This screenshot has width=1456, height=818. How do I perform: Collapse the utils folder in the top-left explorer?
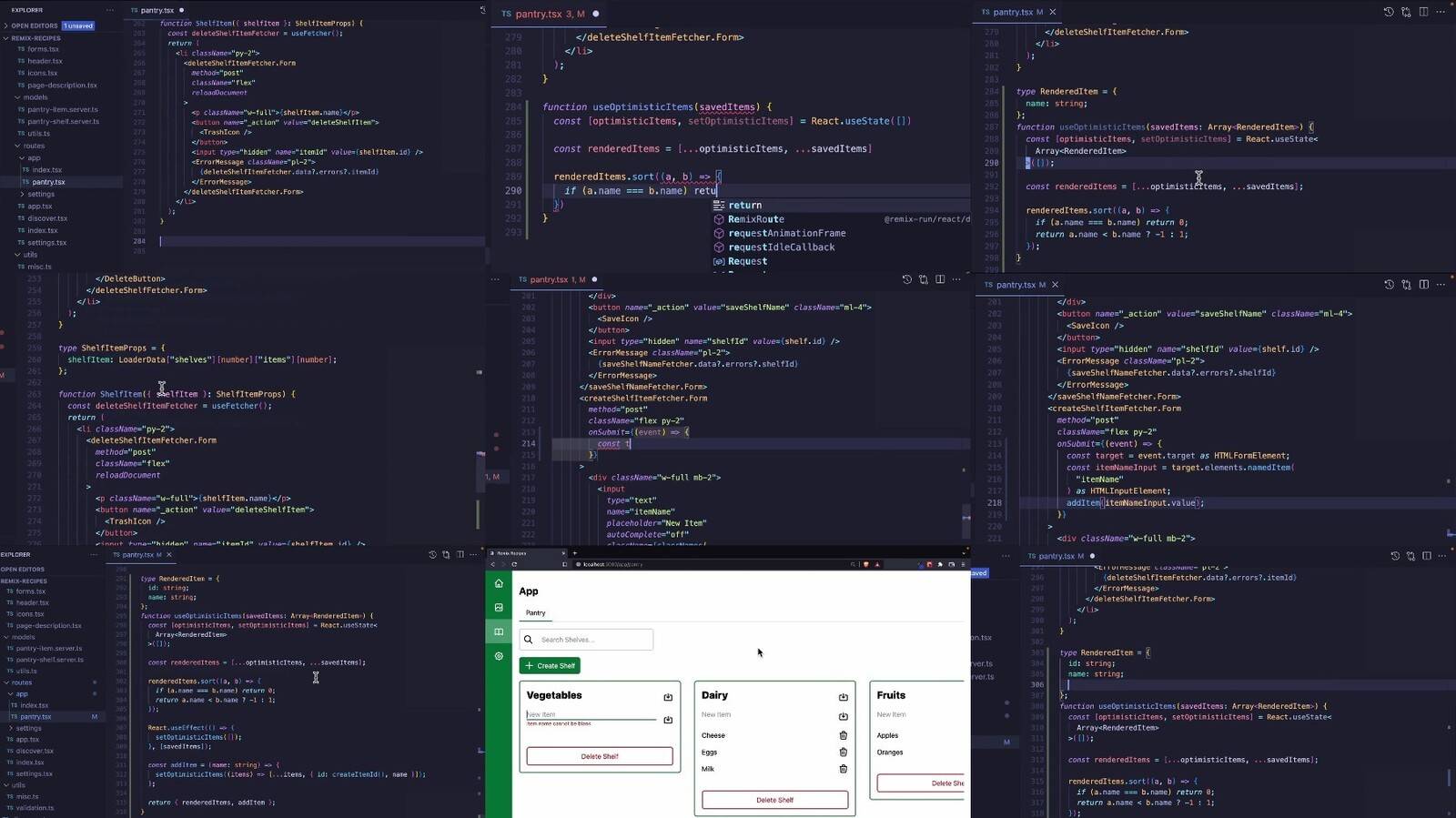tap(17, 255)
